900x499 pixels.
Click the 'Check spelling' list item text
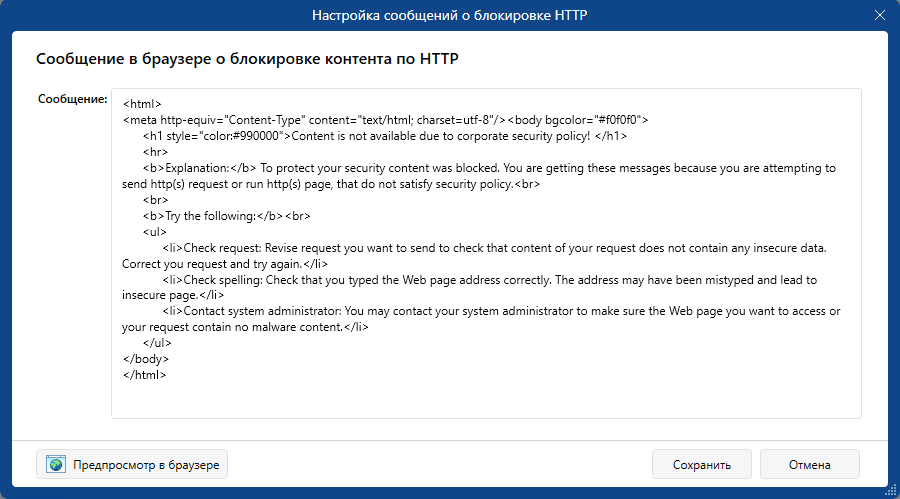469,287
